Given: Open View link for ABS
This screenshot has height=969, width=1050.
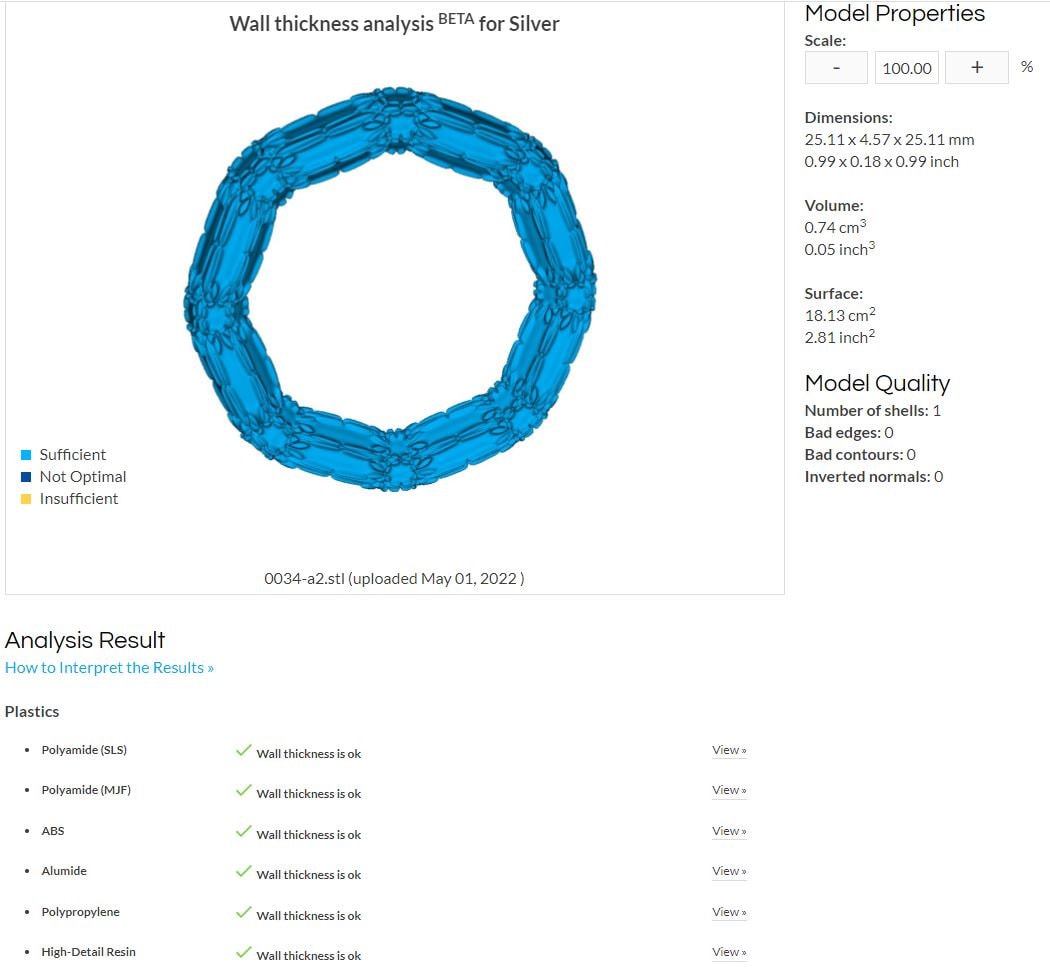Looking at the screenshot, I should [729, 831].
